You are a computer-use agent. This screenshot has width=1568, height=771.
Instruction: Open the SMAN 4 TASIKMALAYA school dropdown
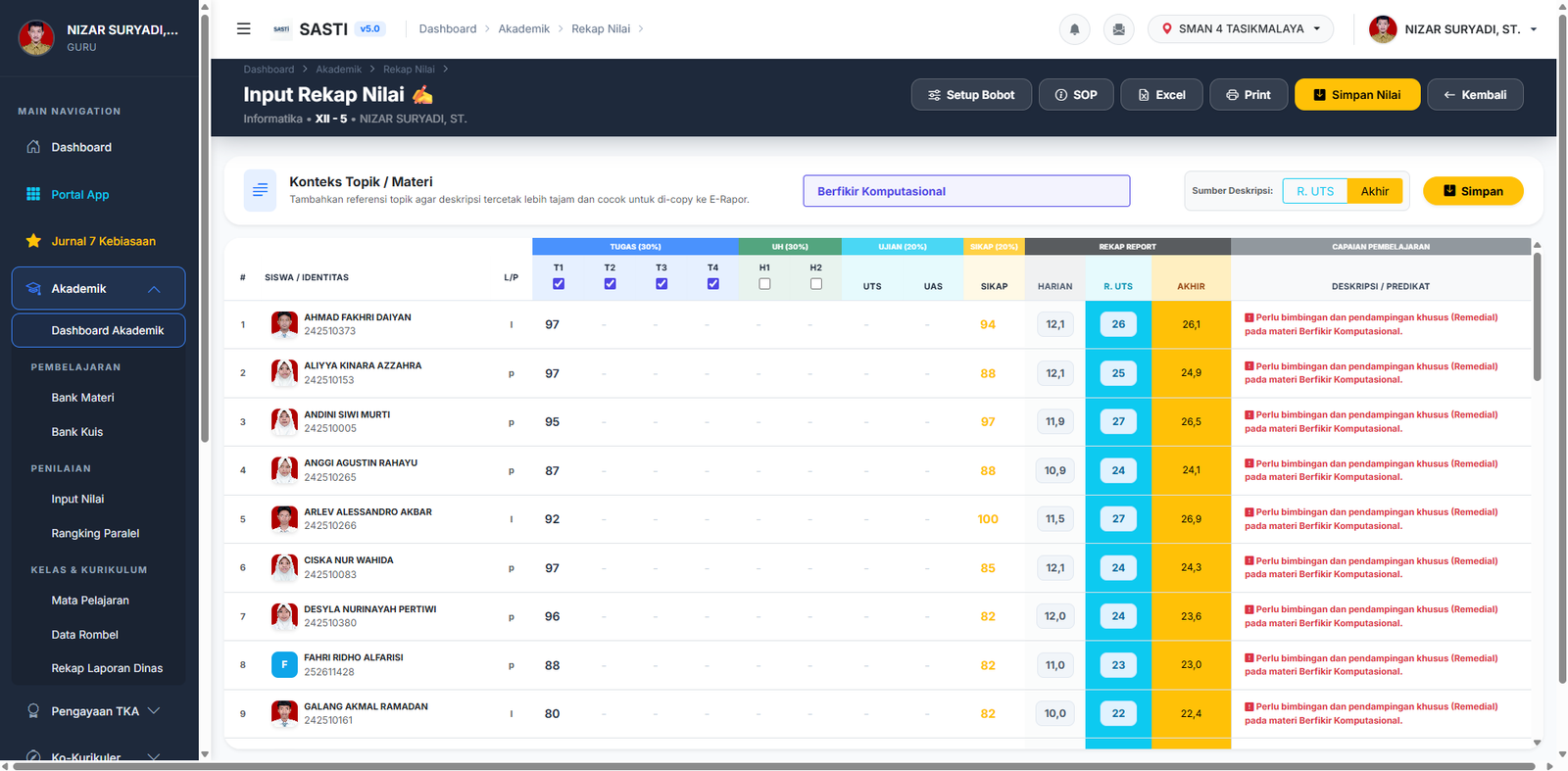click(1241, 29)
